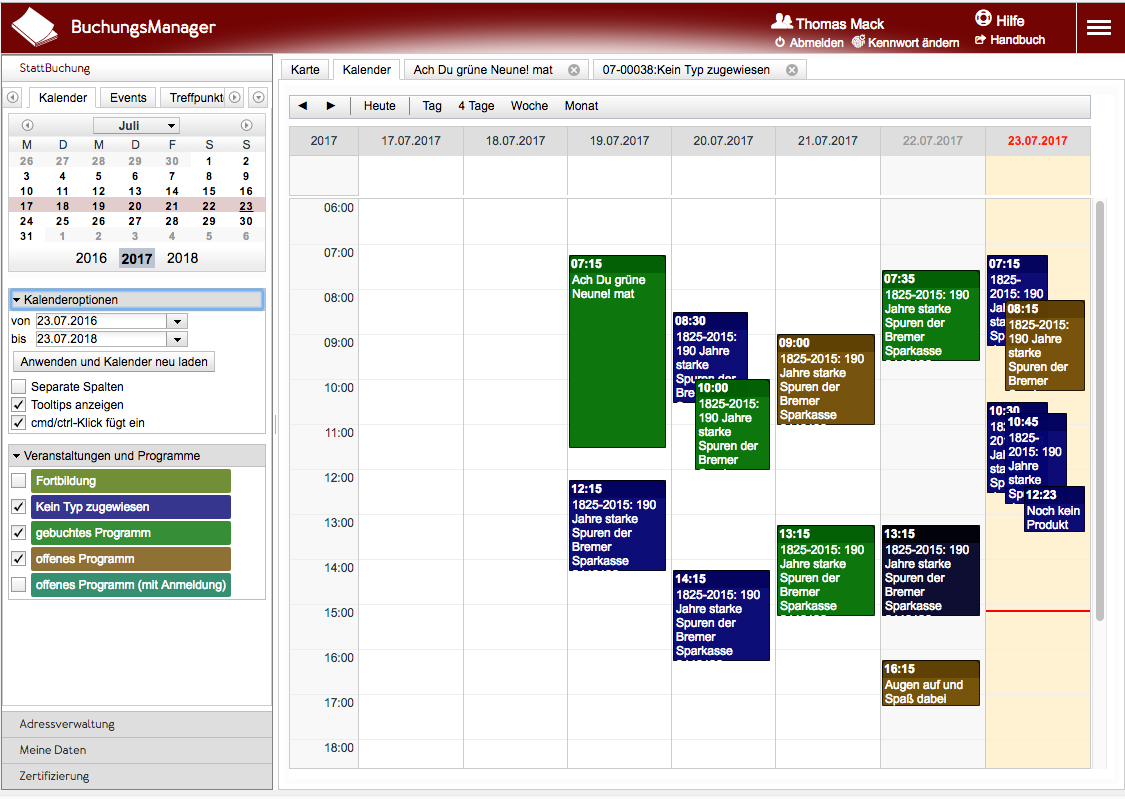The height and width of the screenshot is (799, 1125).
Task: Check the 'Fortbildung' event type
Action: point(19,481)
